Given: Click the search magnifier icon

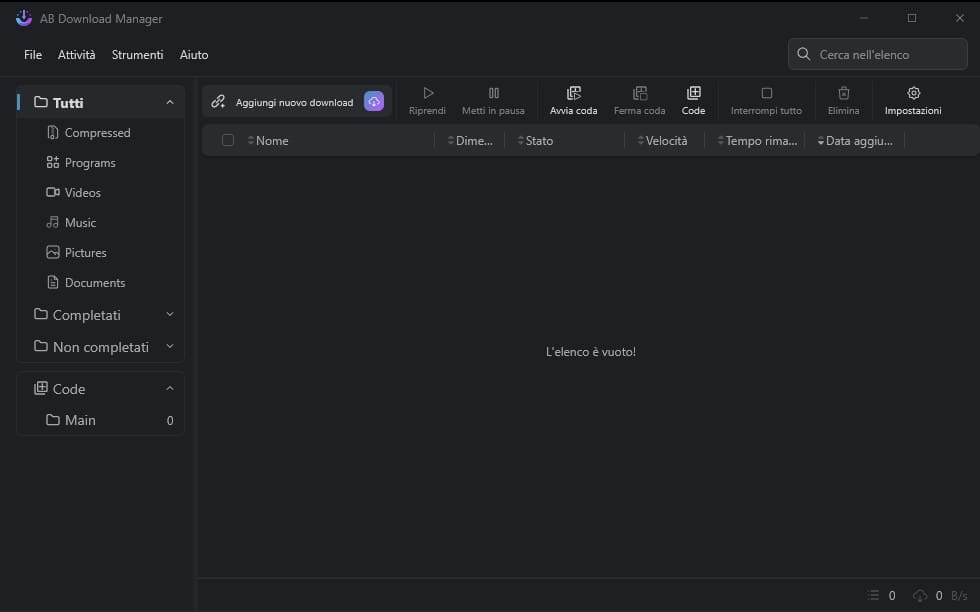Looking at the screenshot, I should [x=804, y=54].
